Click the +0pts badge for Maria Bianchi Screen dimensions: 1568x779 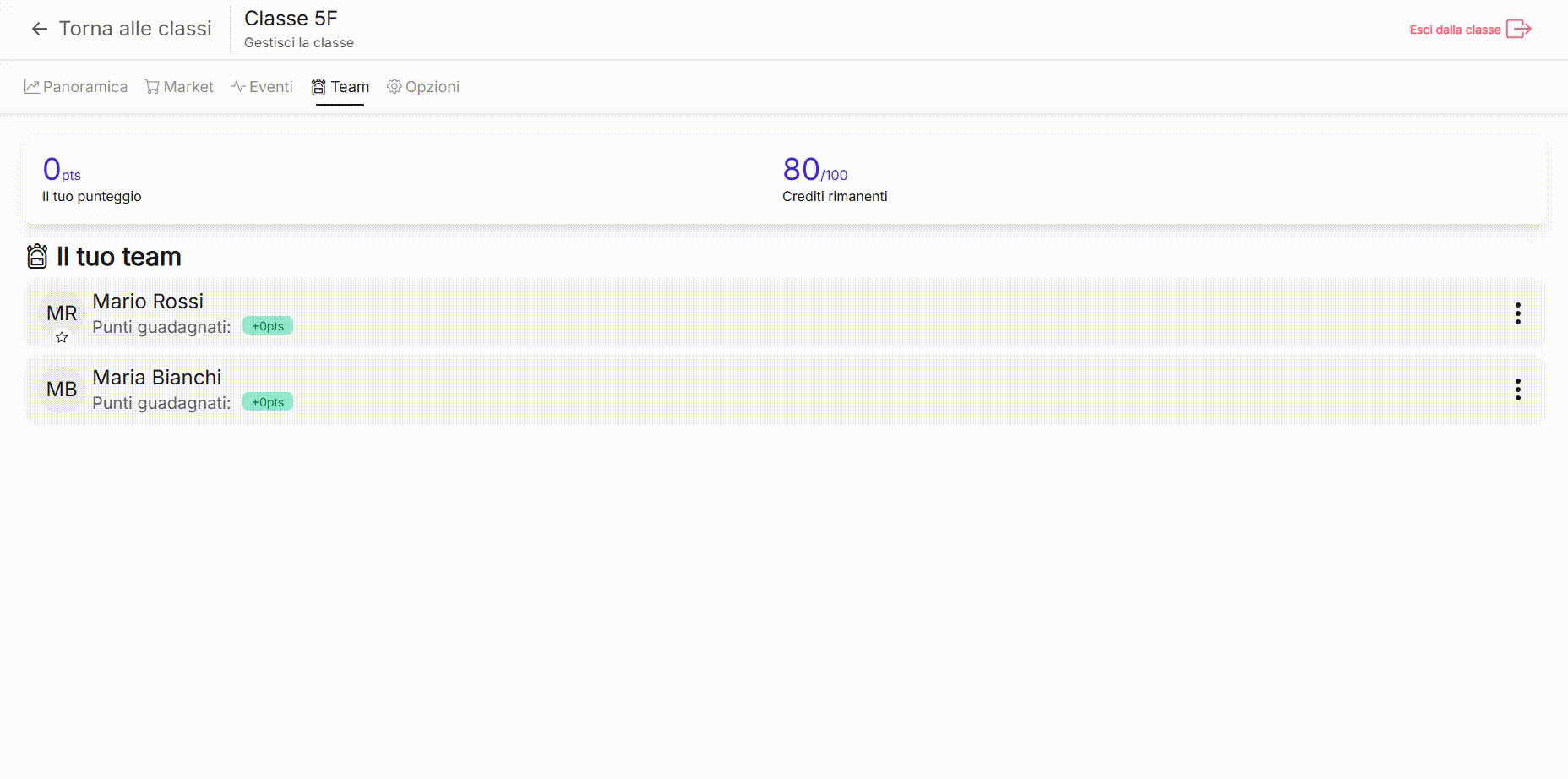point(268,402)
